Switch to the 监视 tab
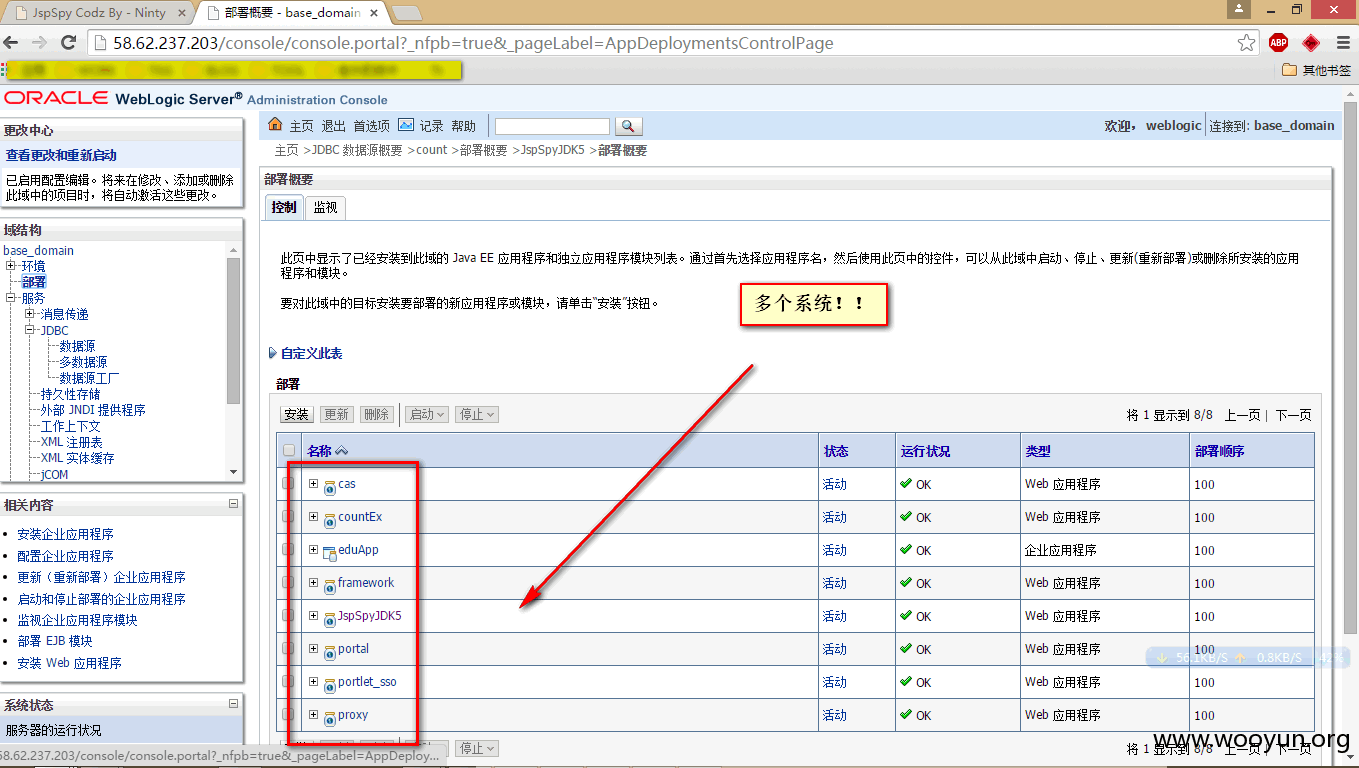This screenshot has width=1359, height=768. (x=325, y=207)
